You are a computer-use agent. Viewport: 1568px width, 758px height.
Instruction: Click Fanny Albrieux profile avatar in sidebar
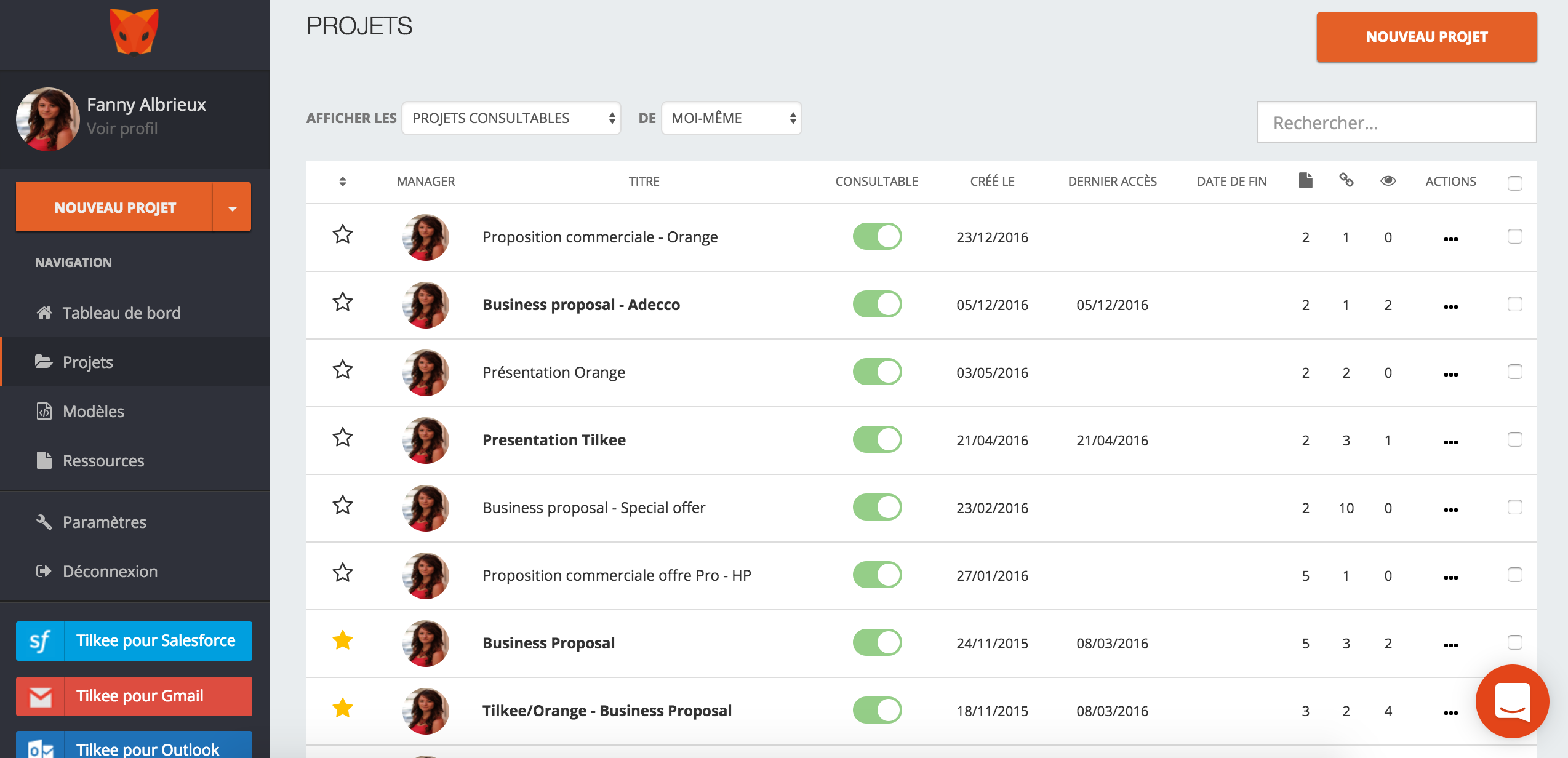48,119
